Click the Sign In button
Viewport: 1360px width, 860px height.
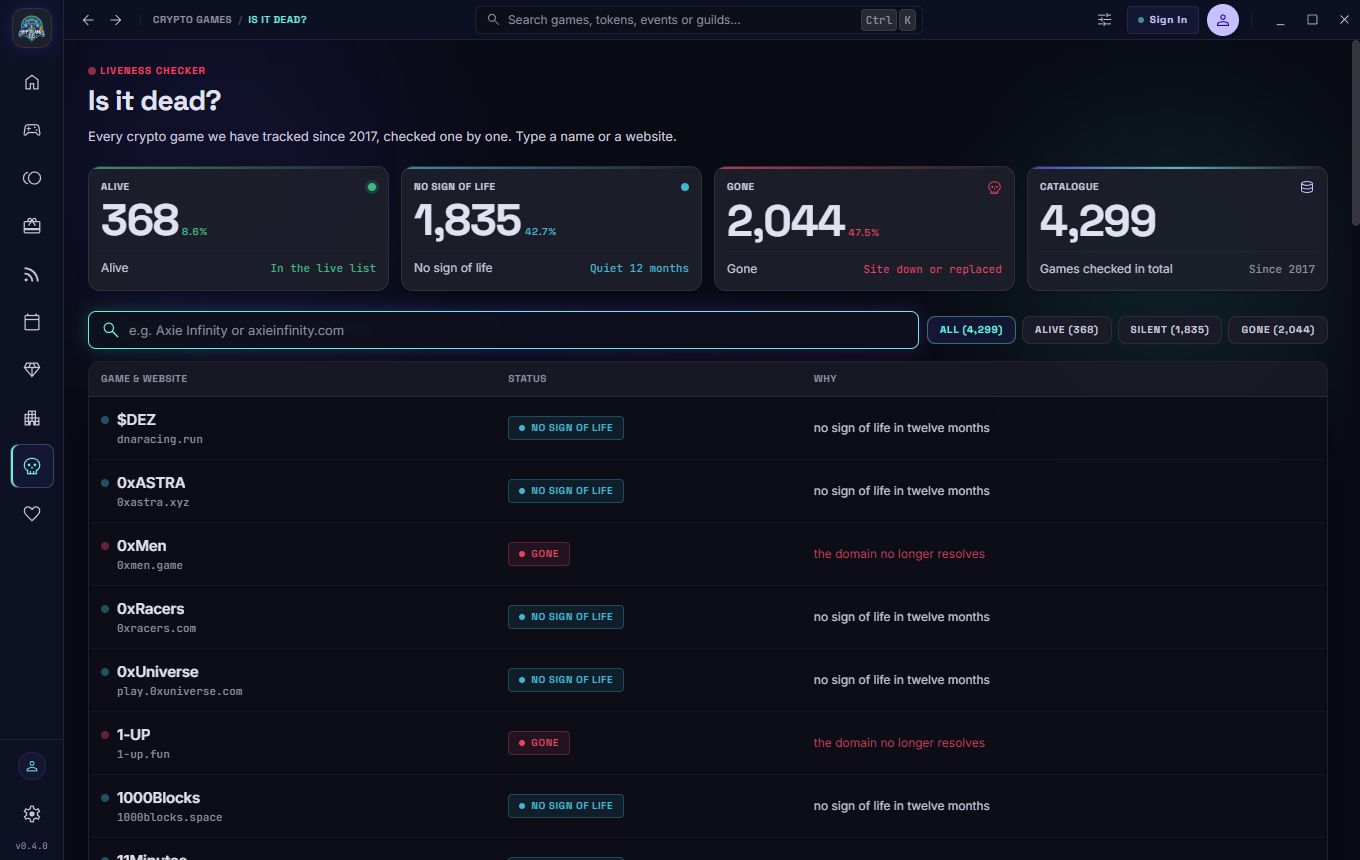1162,20
